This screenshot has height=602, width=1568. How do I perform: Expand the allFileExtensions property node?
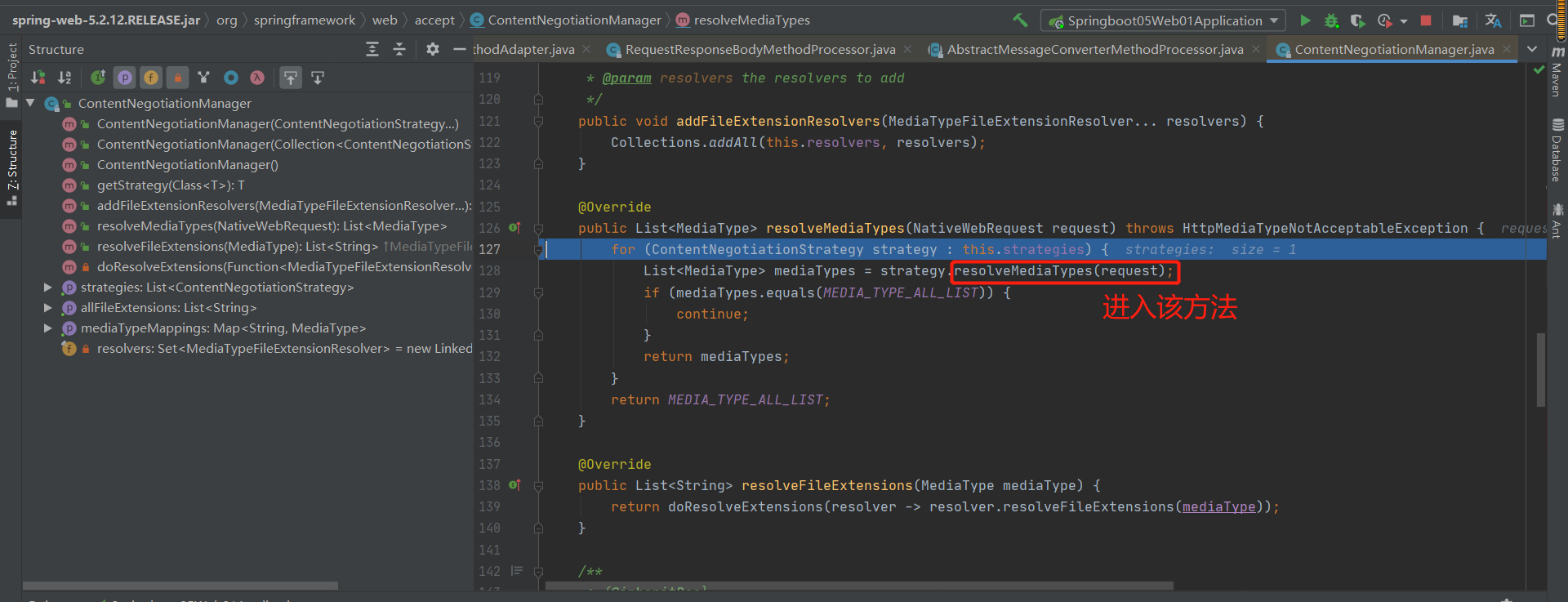click(x=47, y=308)
